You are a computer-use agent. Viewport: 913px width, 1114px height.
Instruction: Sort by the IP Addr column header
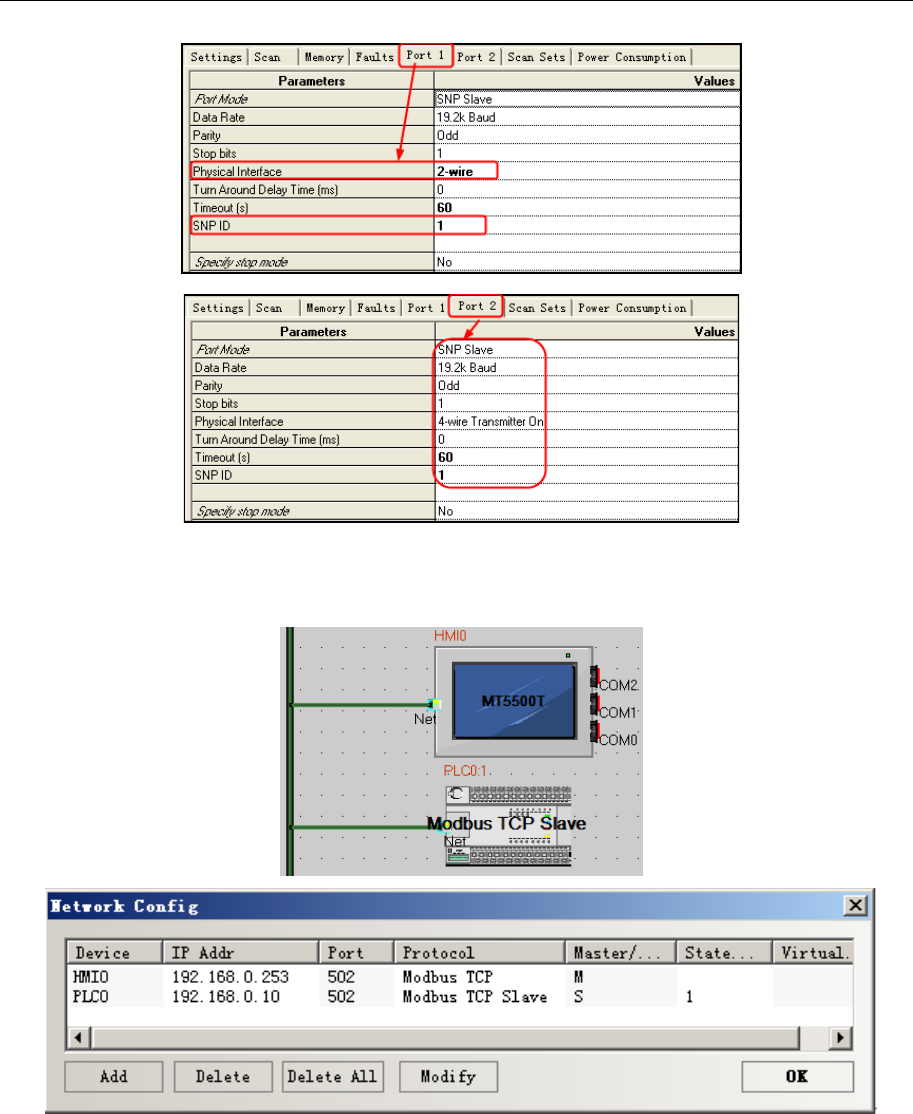(x=241, y=953)
